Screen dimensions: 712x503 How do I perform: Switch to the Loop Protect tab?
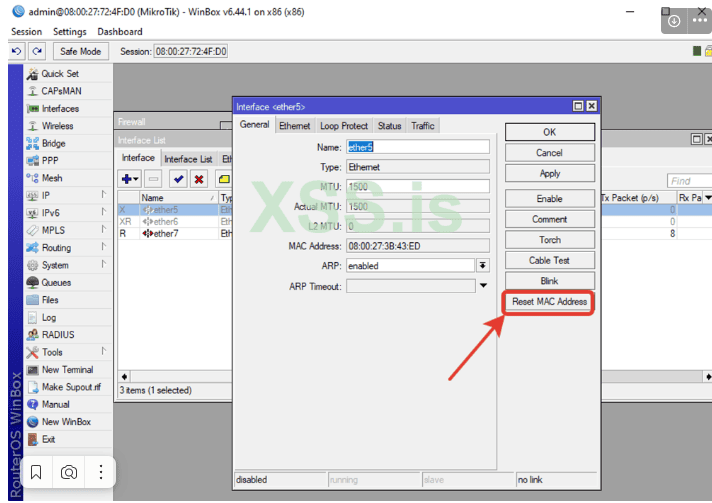(344, 126)
